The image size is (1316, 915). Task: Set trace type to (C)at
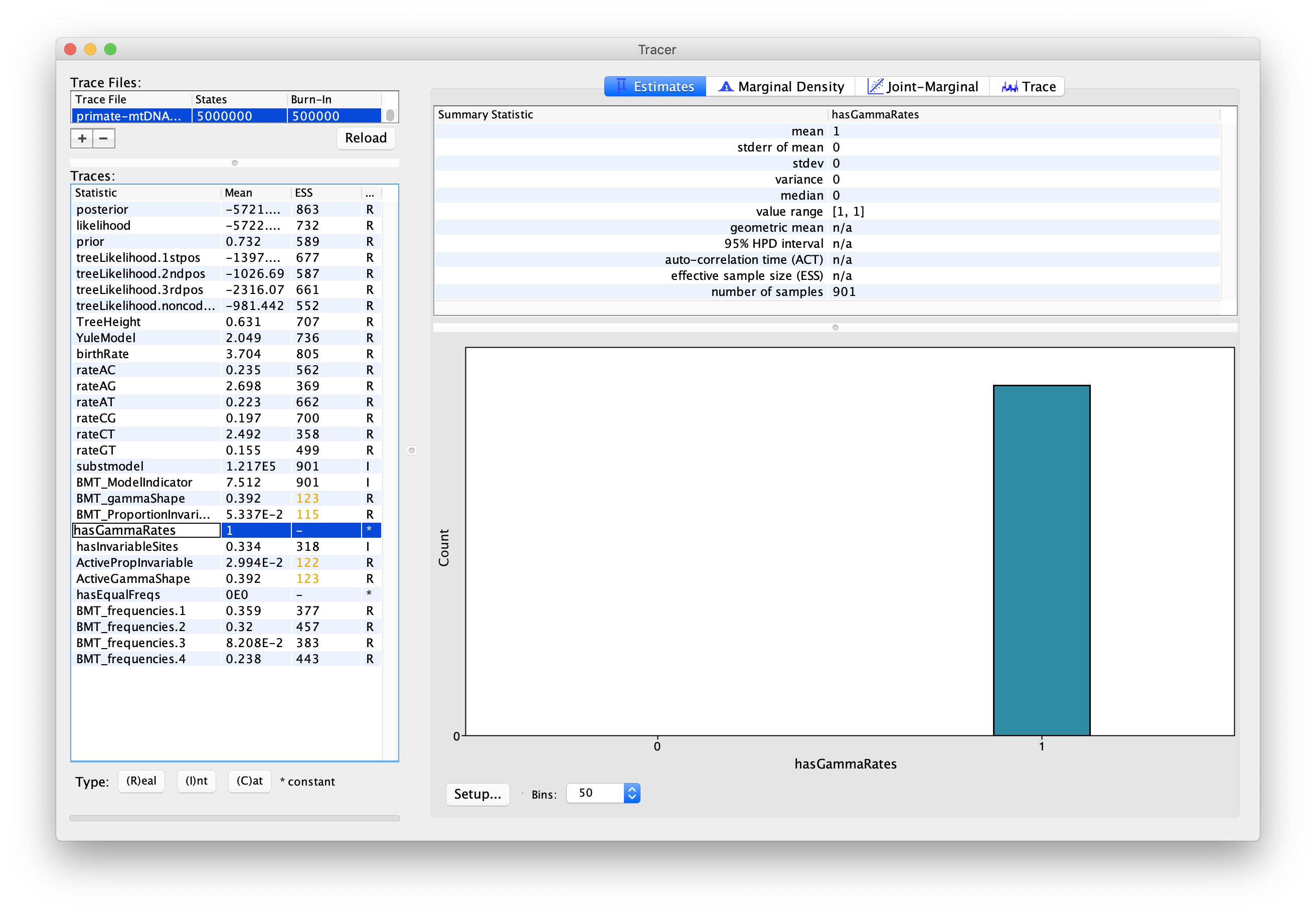point(249,781)
